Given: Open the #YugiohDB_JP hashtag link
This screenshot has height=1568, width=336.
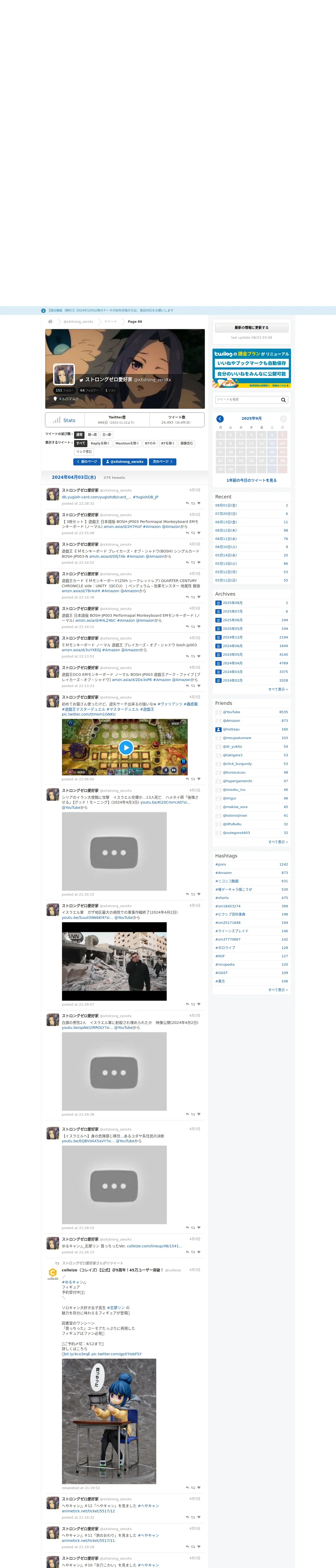Looking at the screenshot, I should coord(146,497).
